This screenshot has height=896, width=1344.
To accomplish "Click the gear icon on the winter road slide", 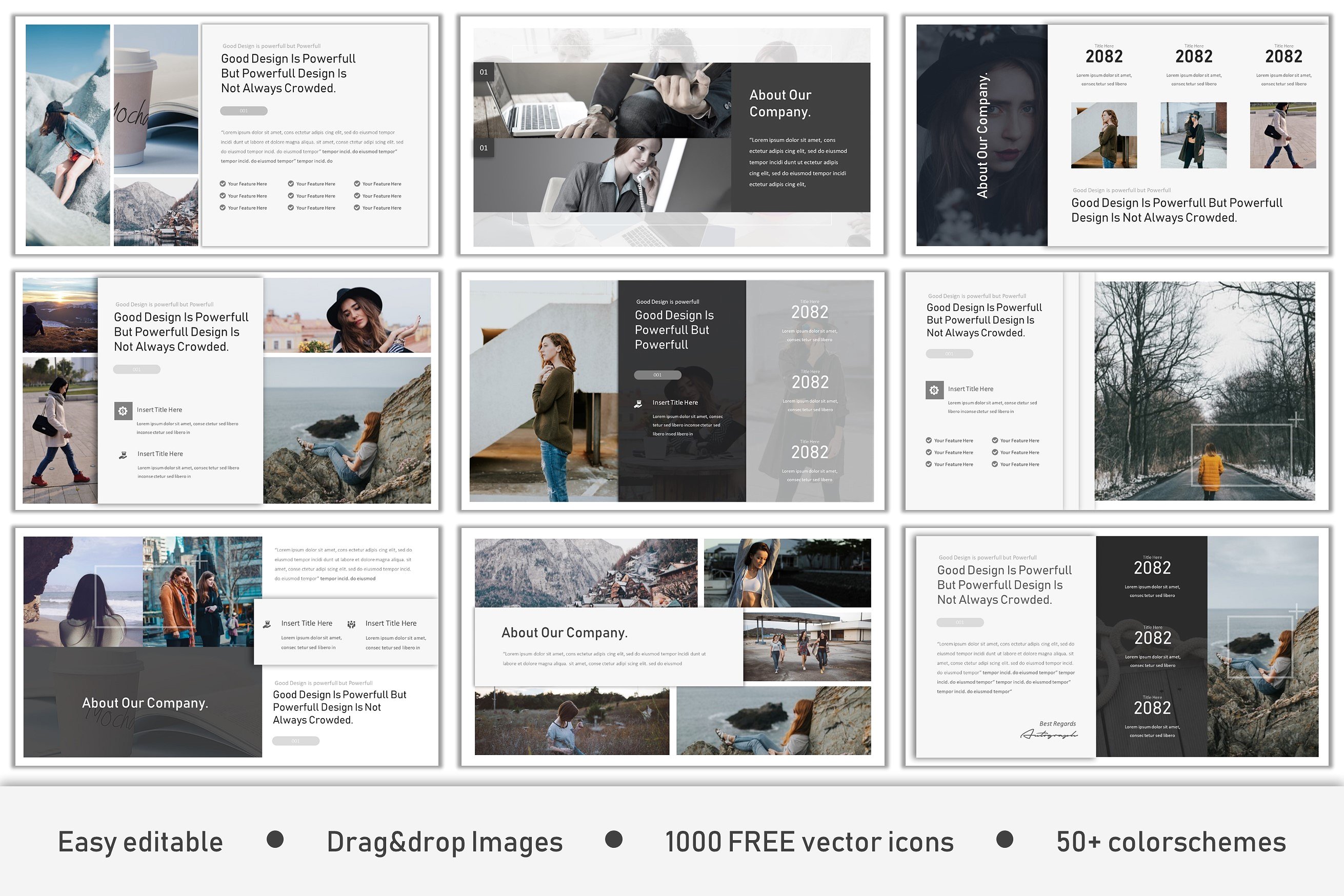I will coord(934,390).
